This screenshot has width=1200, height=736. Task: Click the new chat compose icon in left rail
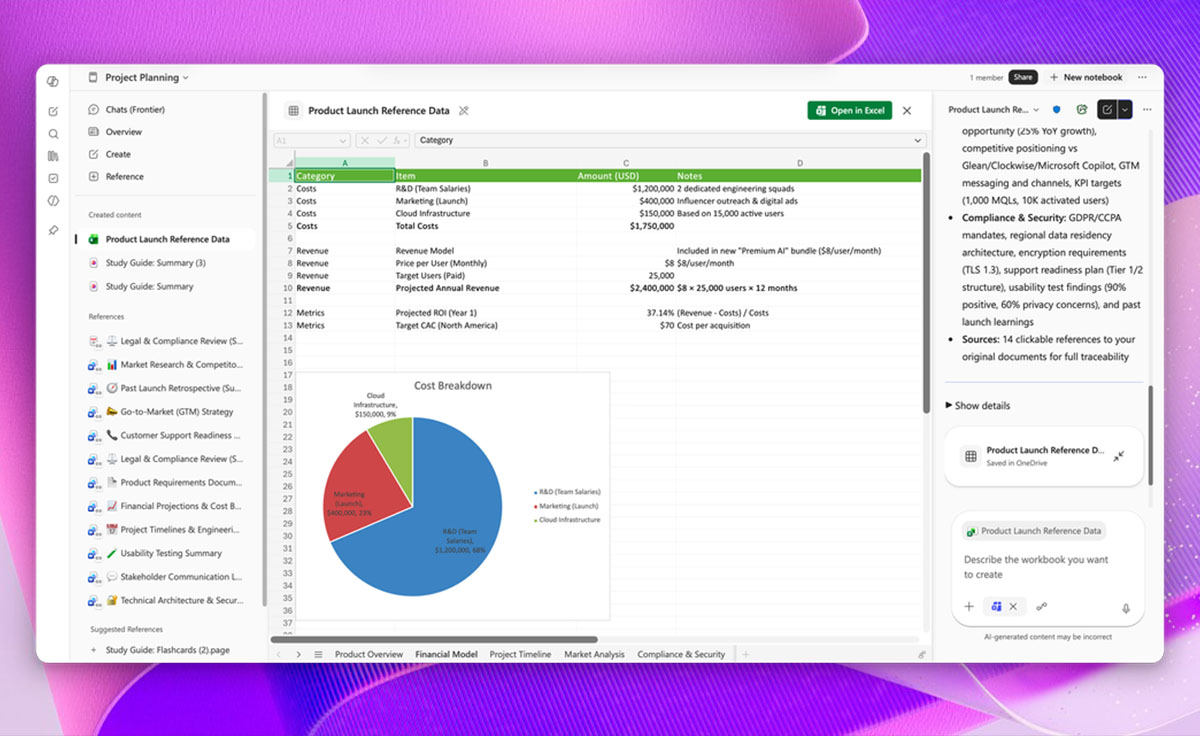53,111
